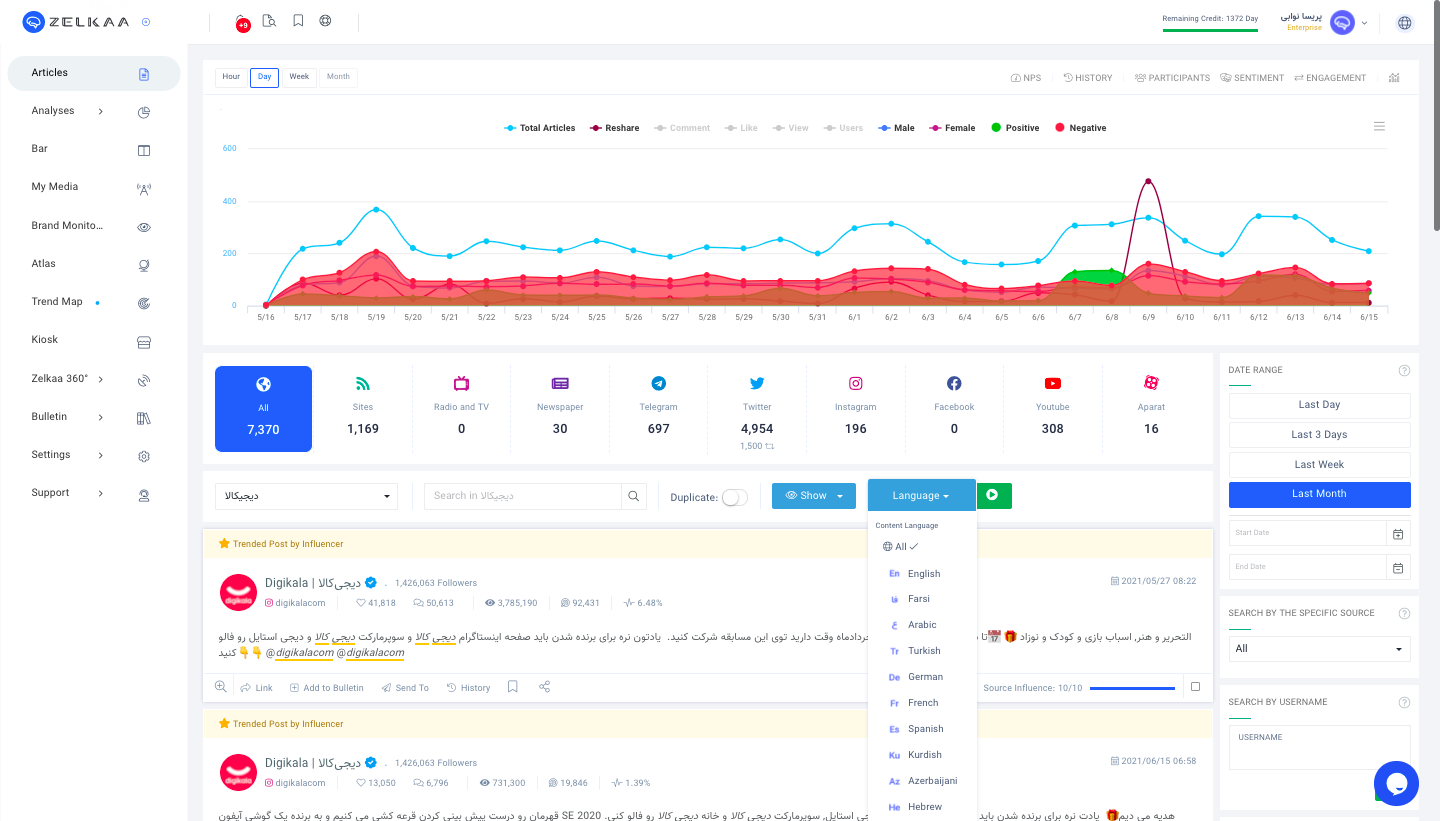This screenshot has width=1440, height=821.
Task: Click the bookmark icon in the top toolbar
Action: pyautogui.click(x=298, y=20)
